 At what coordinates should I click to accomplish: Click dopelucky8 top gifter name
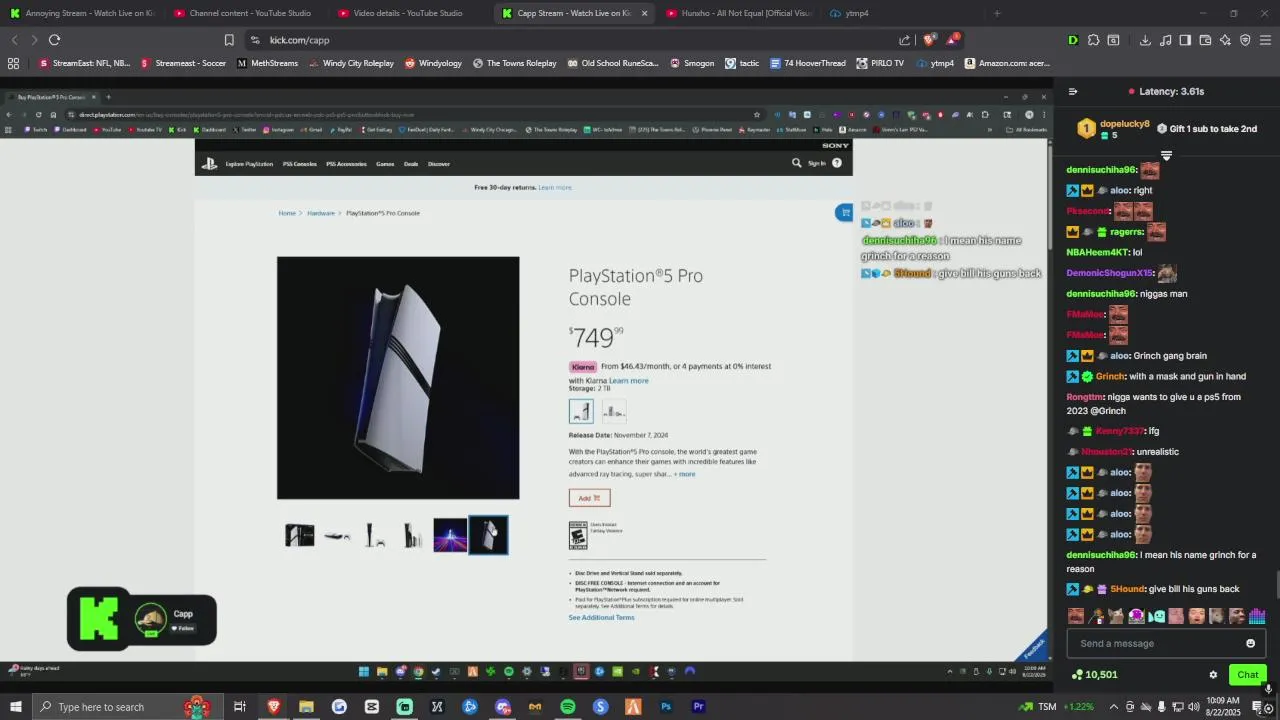coord(1124,124)
